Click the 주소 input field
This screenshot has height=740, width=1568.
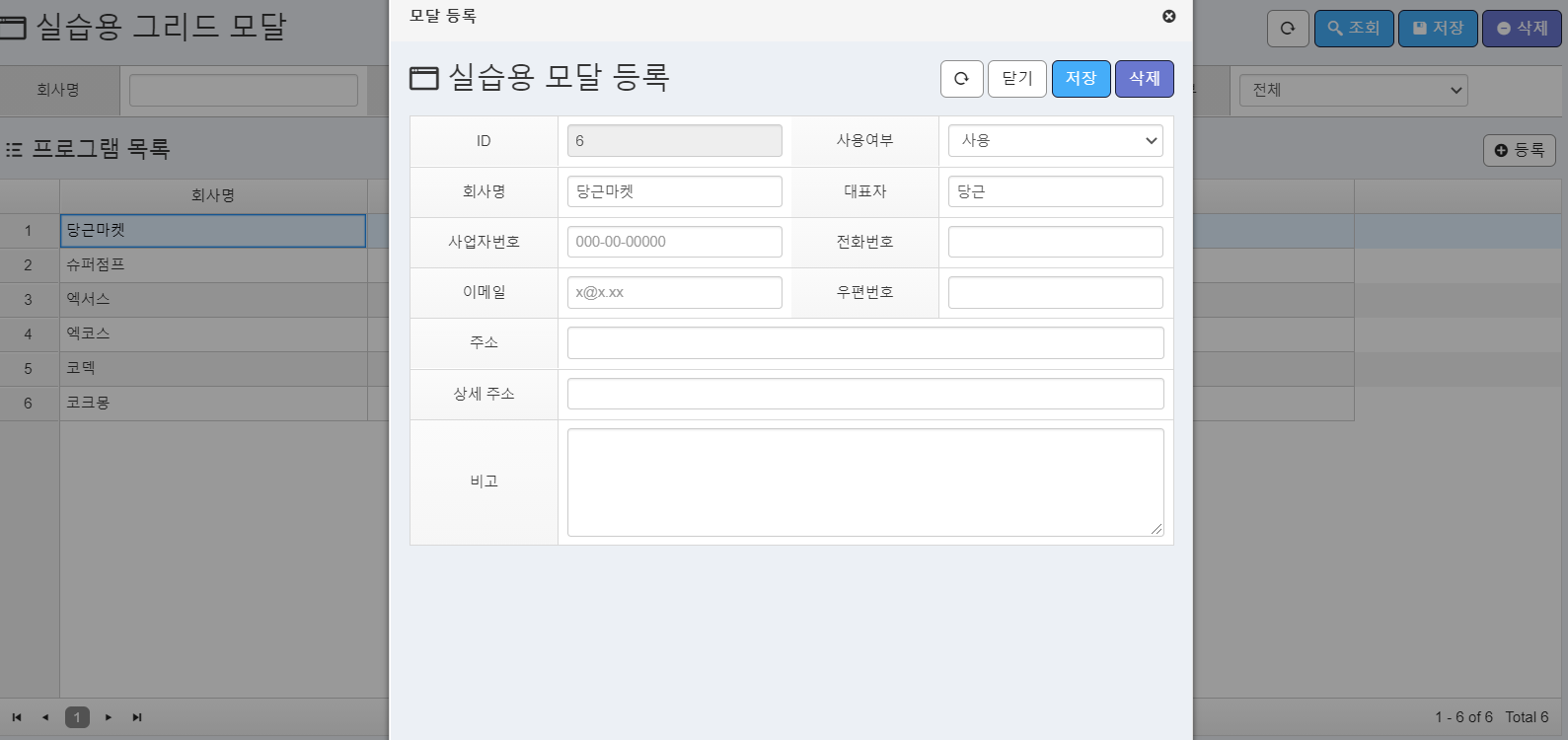[865, 342]
